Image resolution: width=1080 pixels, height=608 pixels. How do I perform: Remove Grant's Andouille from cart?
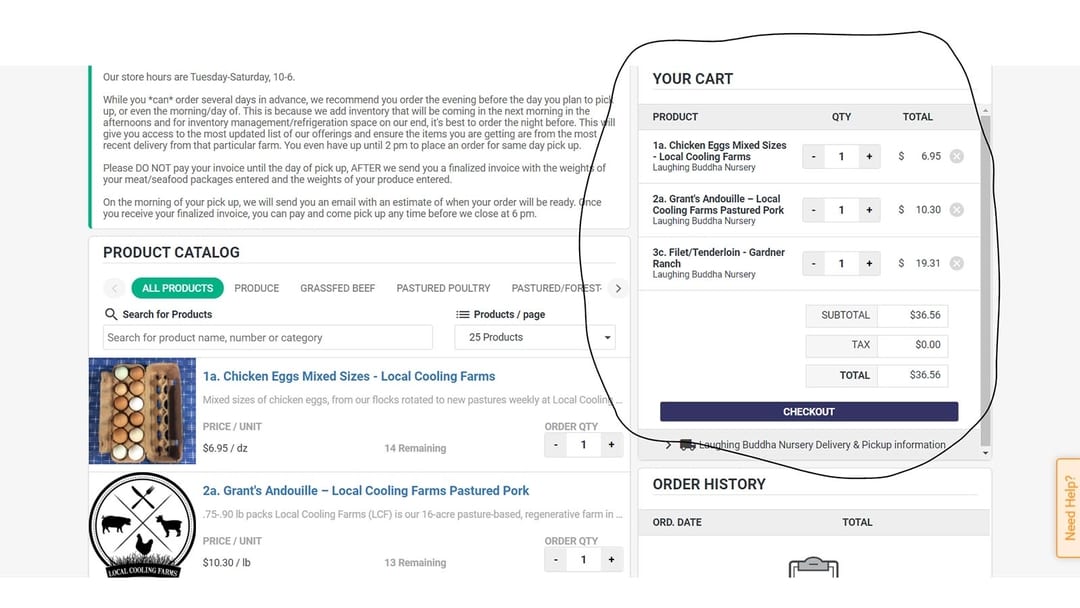click(x=957, y=210)
